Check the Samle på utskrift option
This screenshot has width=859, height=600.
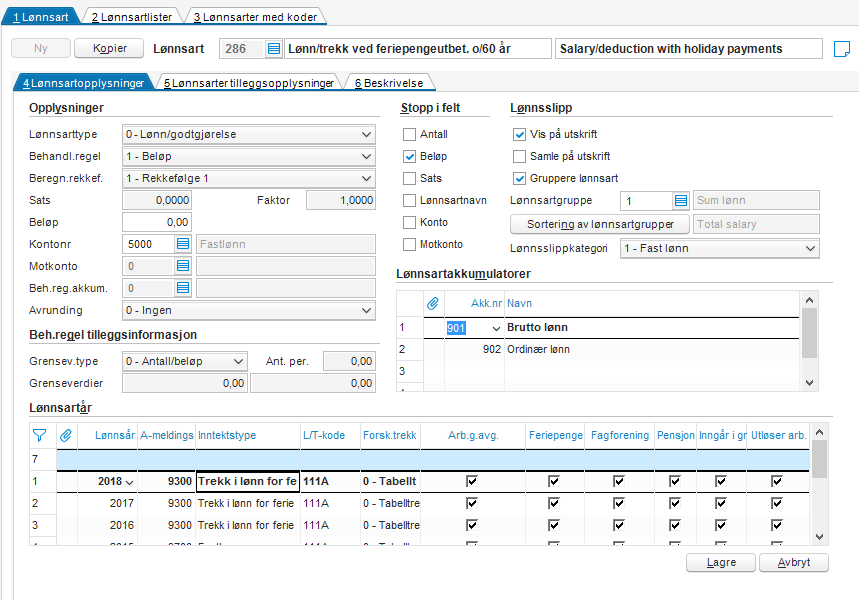tap(519, 157)
